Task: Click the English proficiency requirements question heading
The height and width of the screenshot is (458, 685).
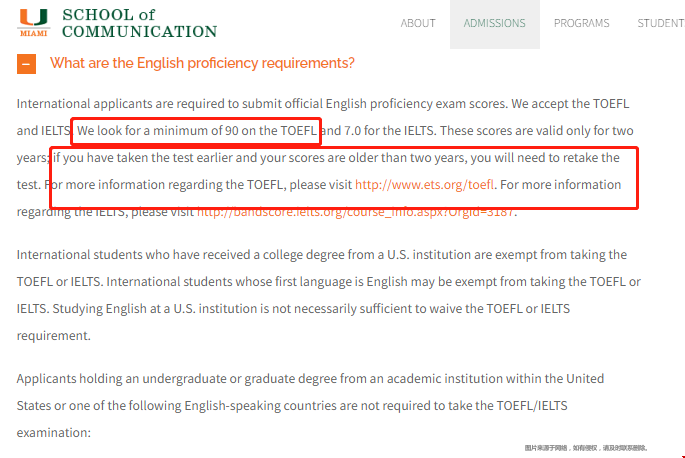Action: pos(202,64)
